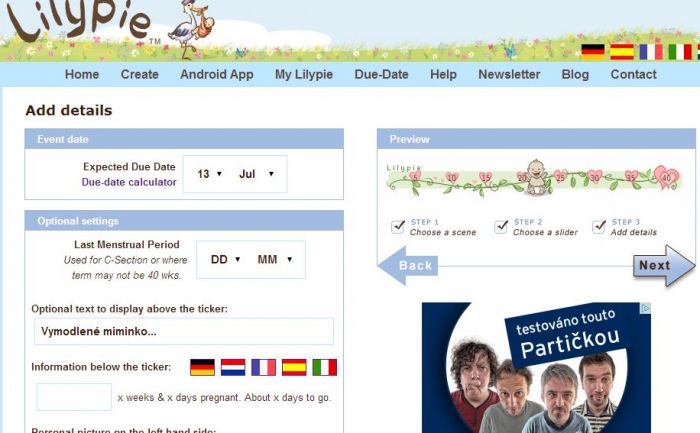Toggle the Step 1 Choose a scene checkbox
Image resolution: width=700 pixels, height=433 pixels.
(x=397, y=227)
